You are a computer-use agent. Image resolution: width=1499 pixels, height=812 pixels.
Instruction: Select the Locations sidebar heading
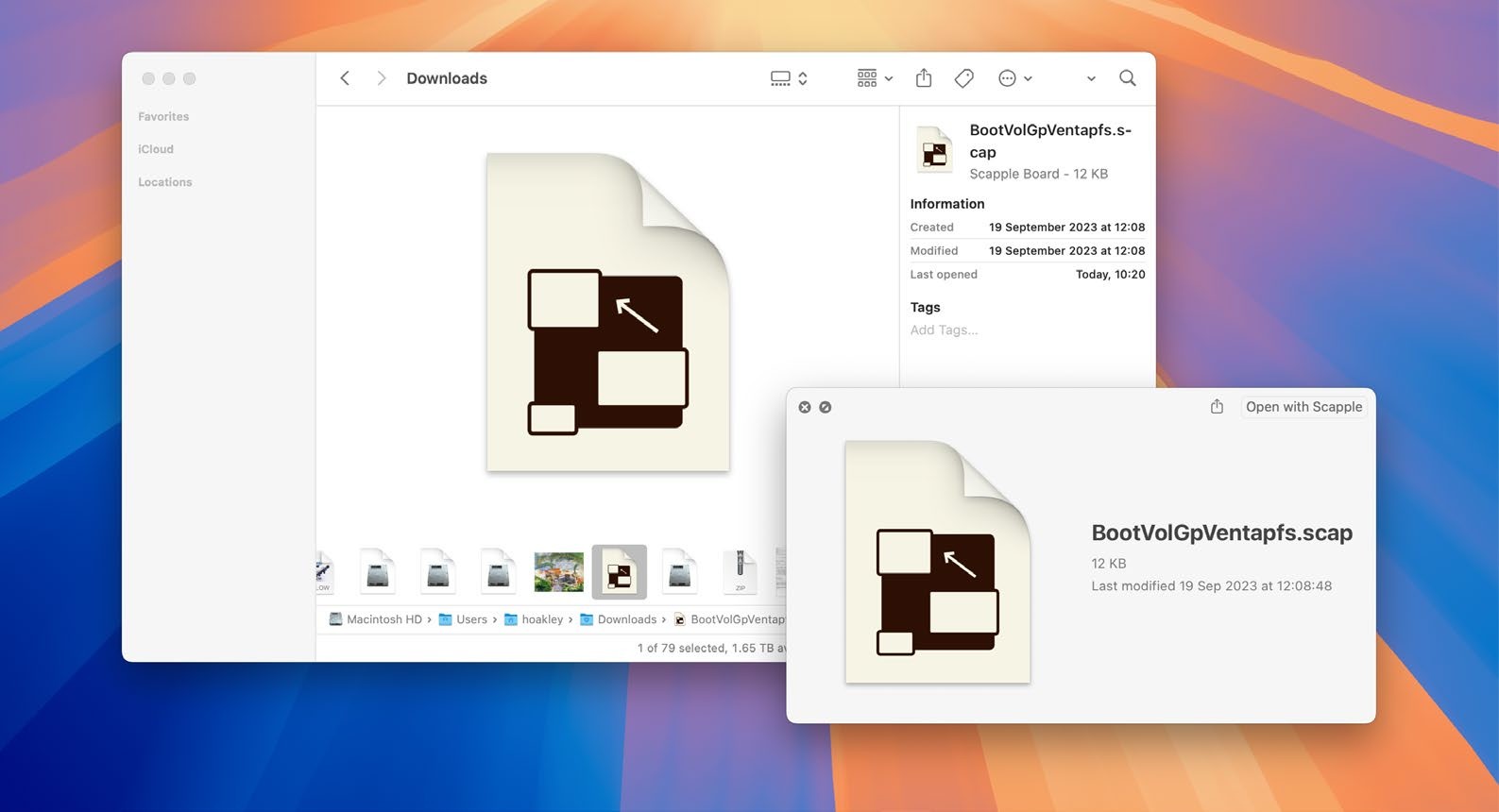click(165, 182)
